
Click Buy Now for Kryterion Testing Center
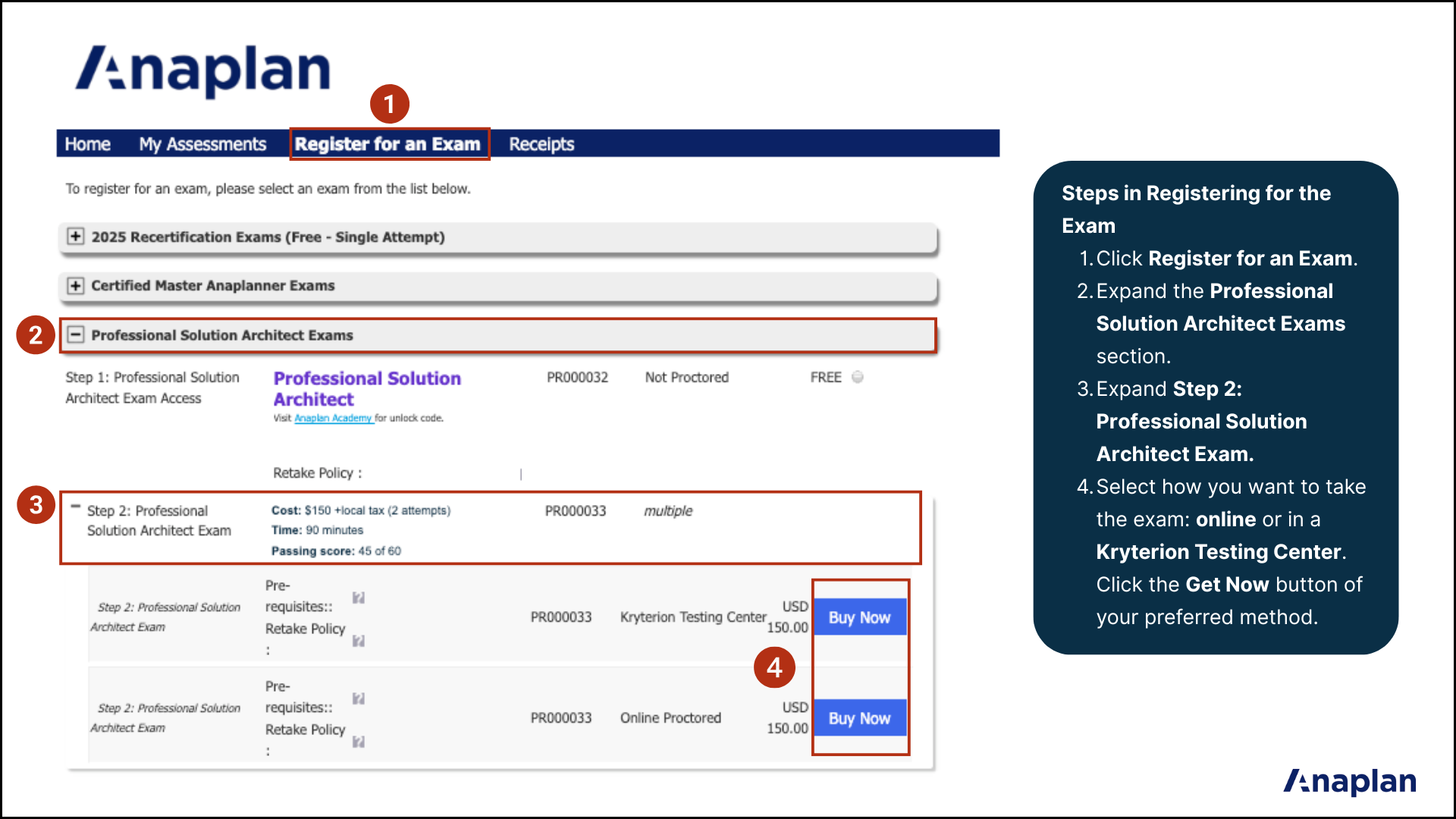(860, 617)
